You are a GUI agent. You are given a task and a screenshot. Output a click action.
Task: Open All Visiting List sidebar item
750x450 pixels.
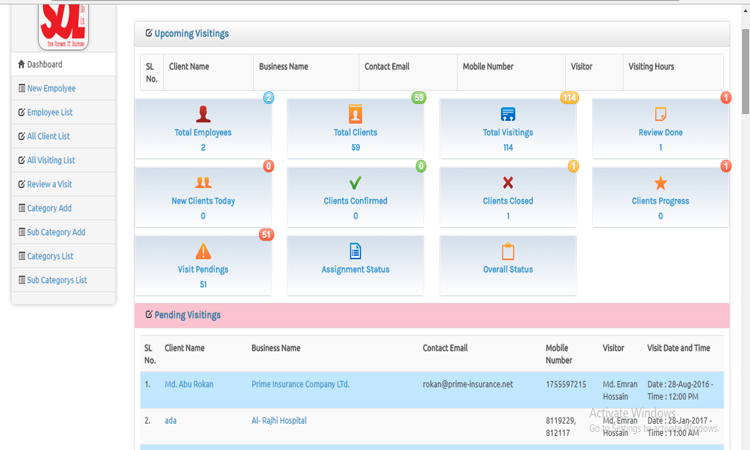coord(50,160)
